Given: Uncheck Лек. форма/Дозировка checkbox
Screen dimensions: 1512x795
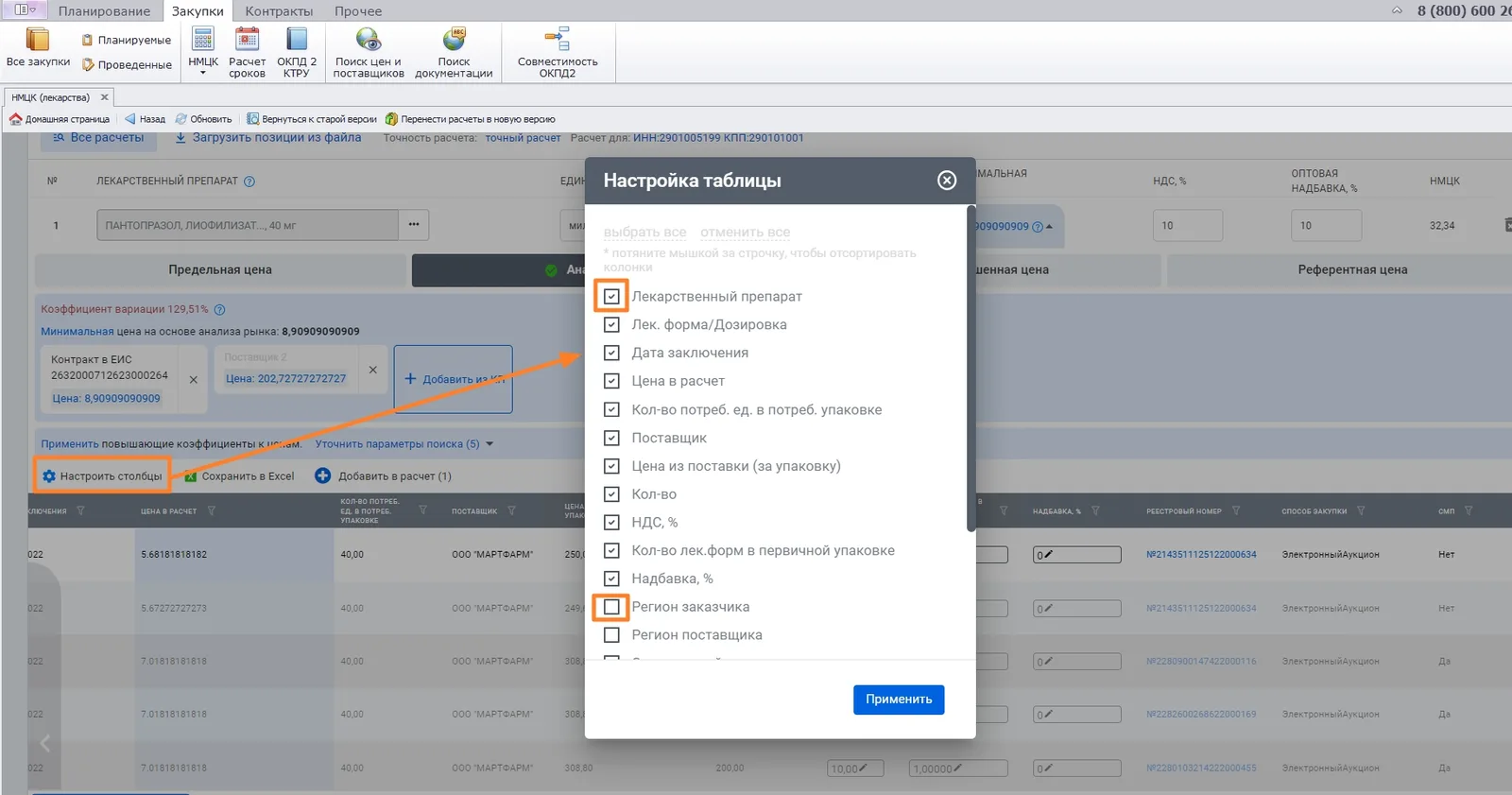Looking at the screenshot, I should point(611,324).
